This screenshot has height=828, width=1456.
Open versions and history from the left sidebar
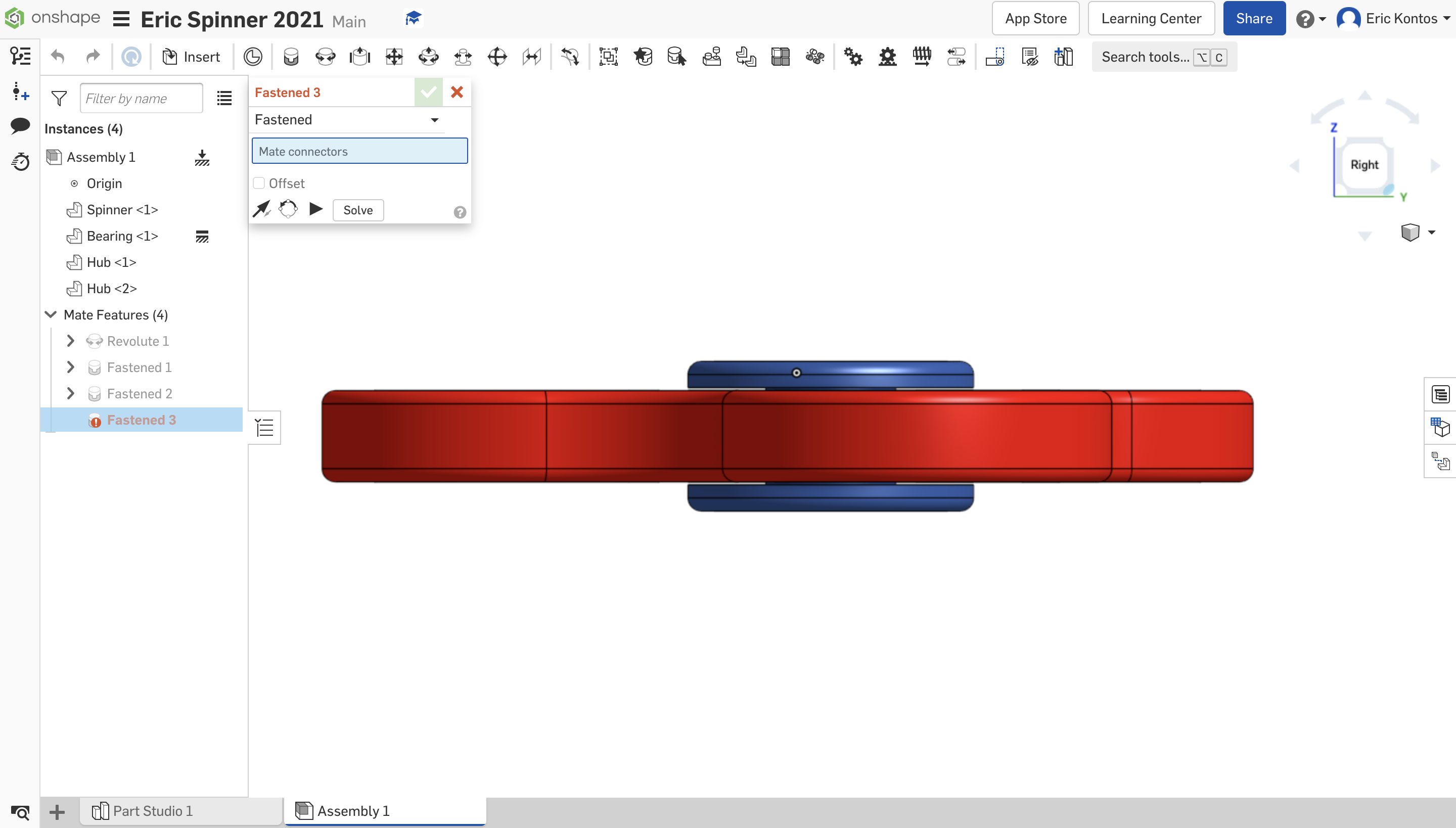tap(20, 162)
